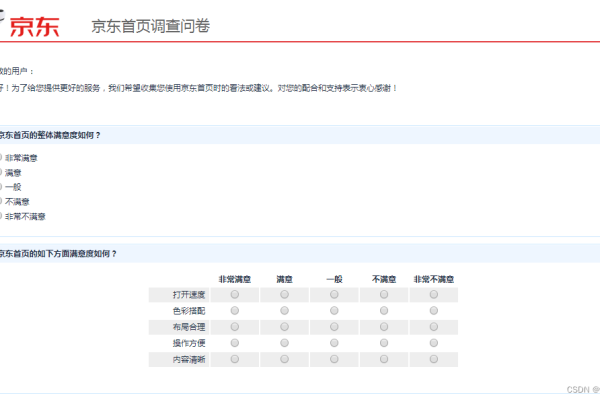The height and width of the screenshot is (400, 600).
Task: Rate 色彩搭配 as 不满意
Action: click(384, 310)
